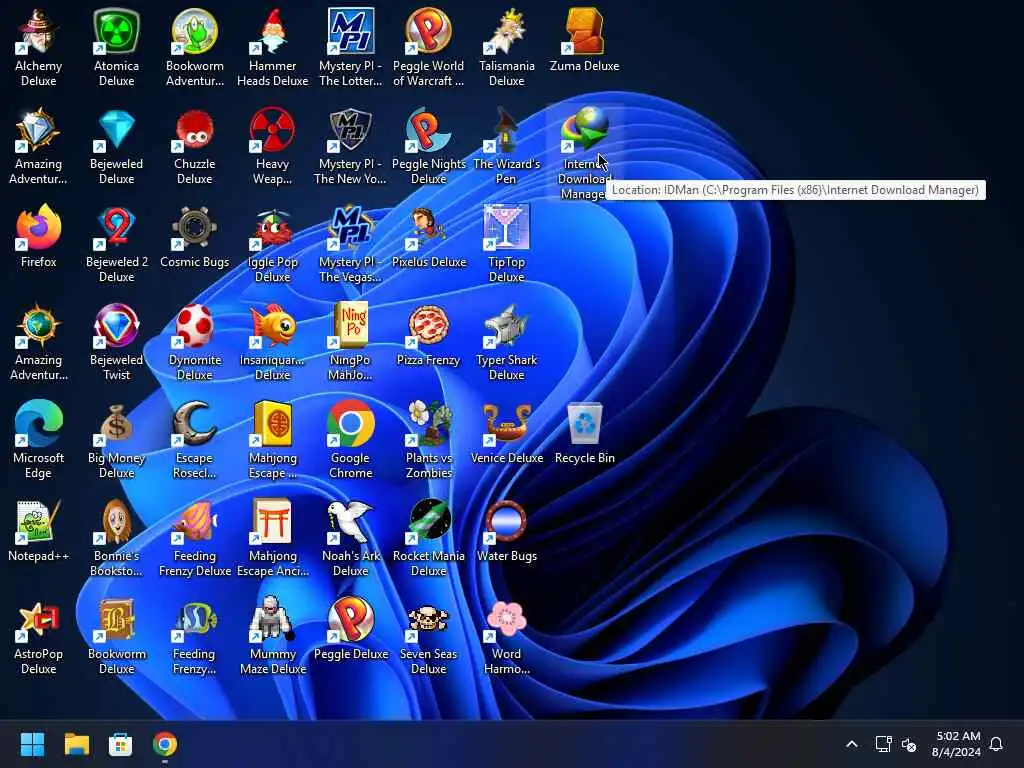Image resolution: width=1024 pixels, height=768 pixels.
Task: Switch to Chrome on taskbar
Action: click(165, 744)
